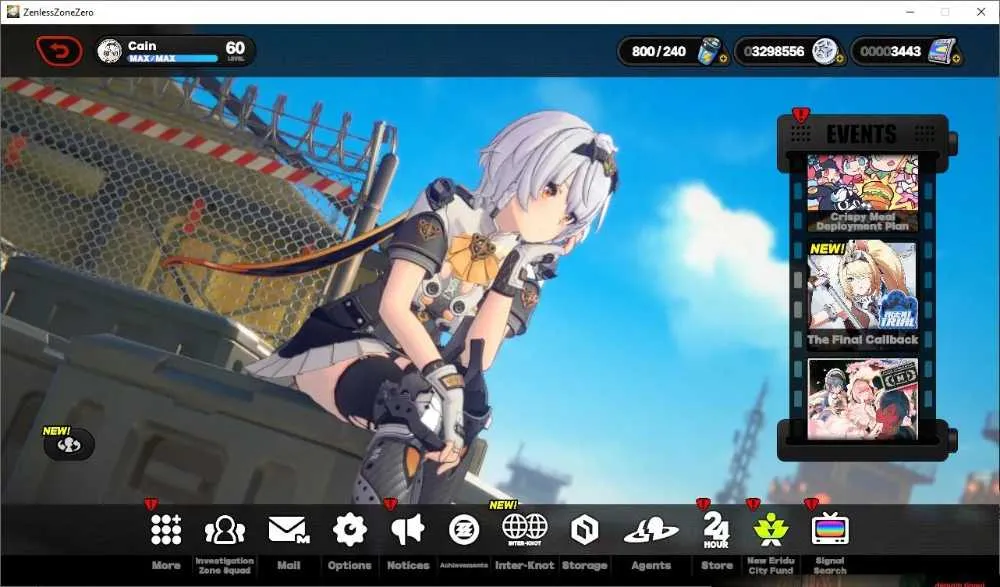Image resolution: width=1000 pixels, height=587 pixels.
Task: Click the oval NEW! button left of the crate
Action: [x=69, y=445]
